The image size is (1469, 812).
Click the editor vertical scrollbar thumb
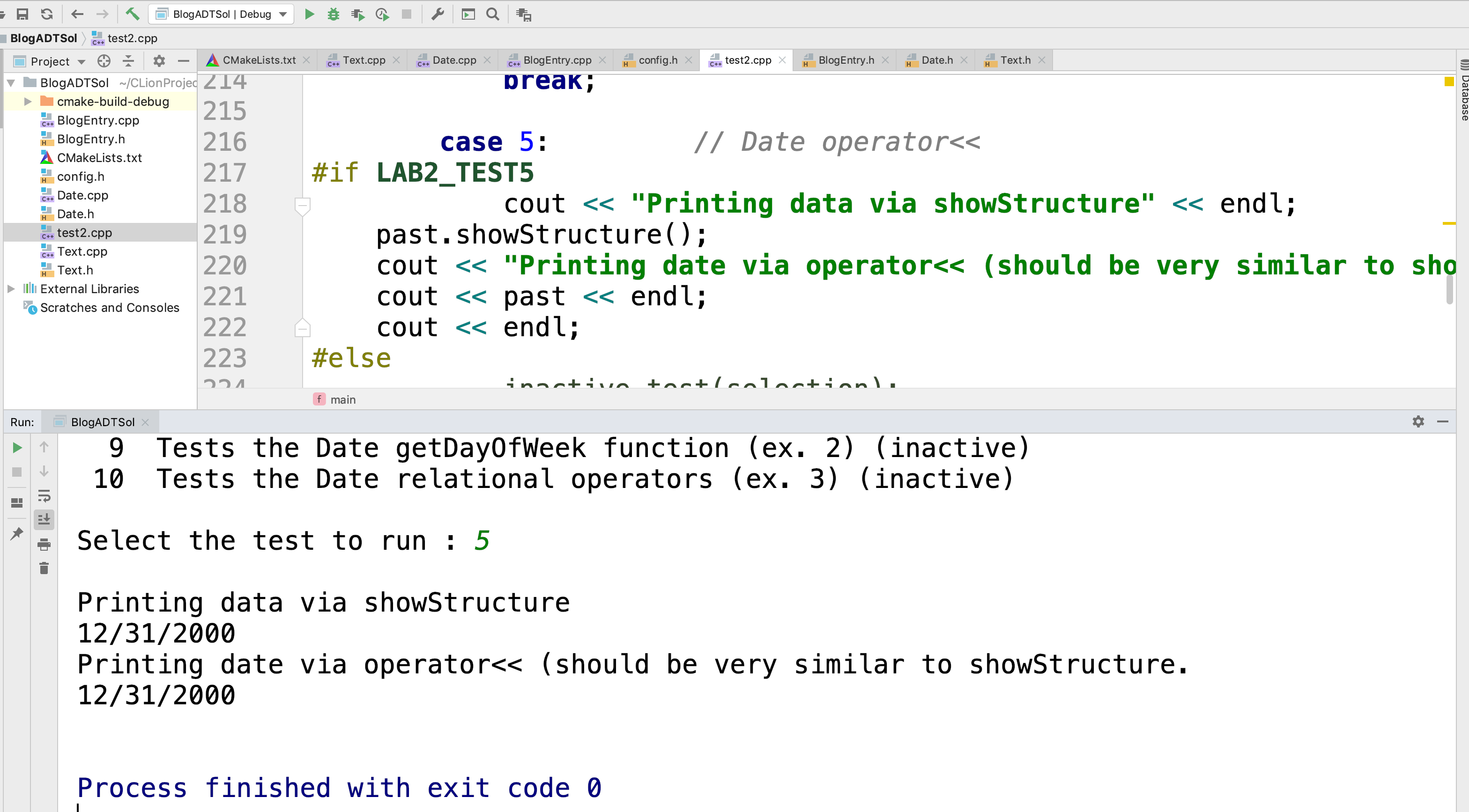point(1449,290)
